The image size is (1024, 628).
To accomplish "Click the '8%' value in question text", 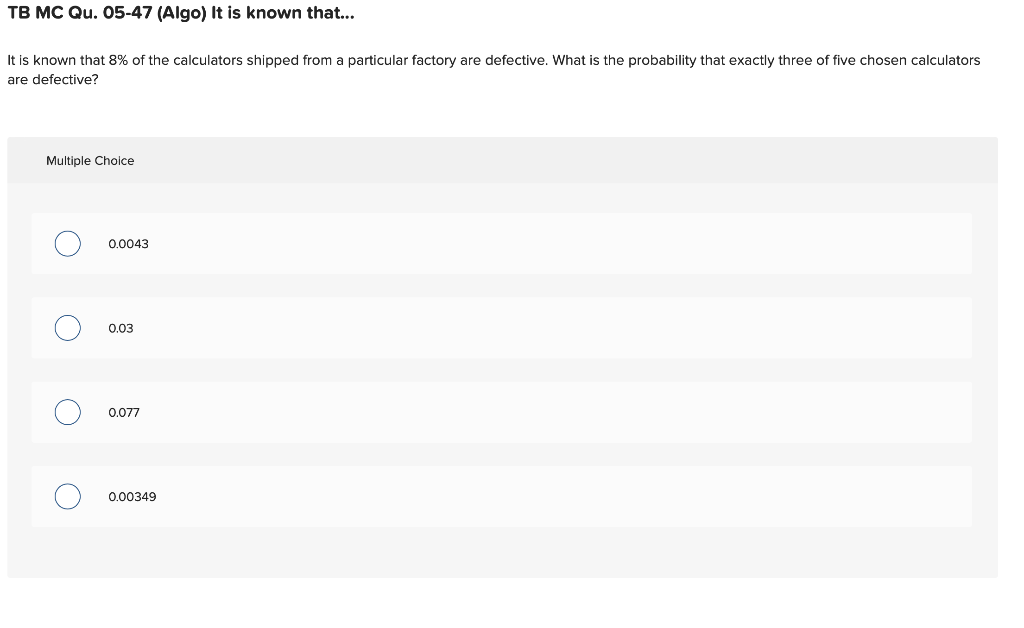I will coord(118,60).
